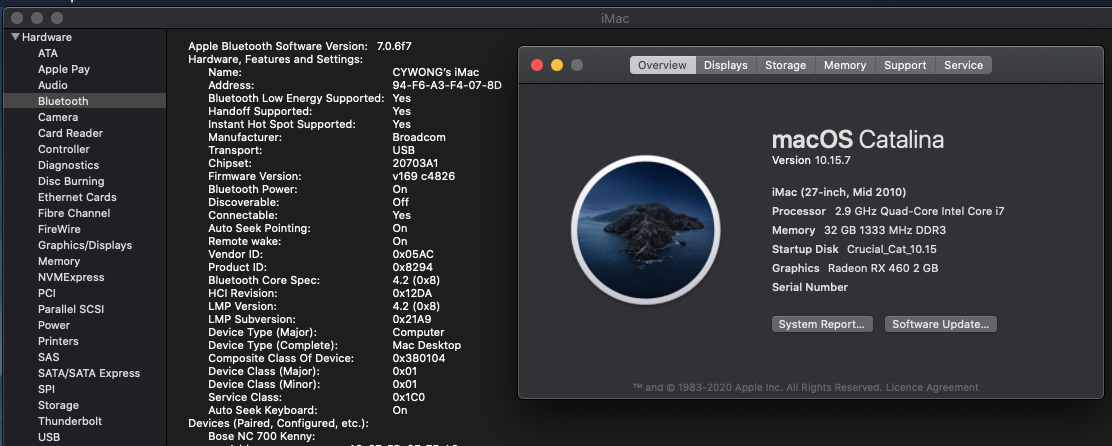Open the Fibre Channel entry
This screenshot has height=446, width=1112.
point(74,213)
